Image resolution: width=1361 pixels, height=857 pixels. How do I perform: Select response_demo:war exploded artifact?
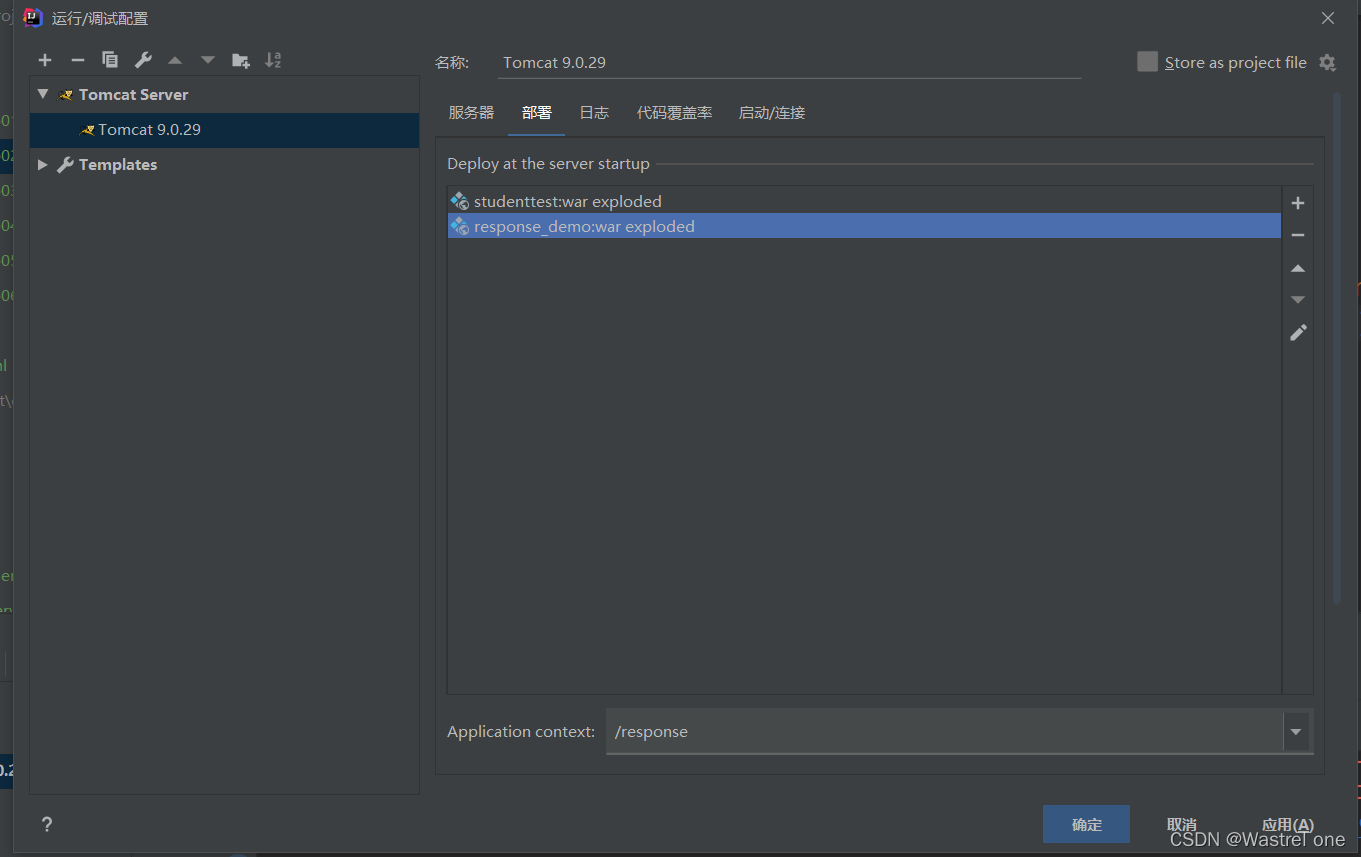(x=864, y=226)
